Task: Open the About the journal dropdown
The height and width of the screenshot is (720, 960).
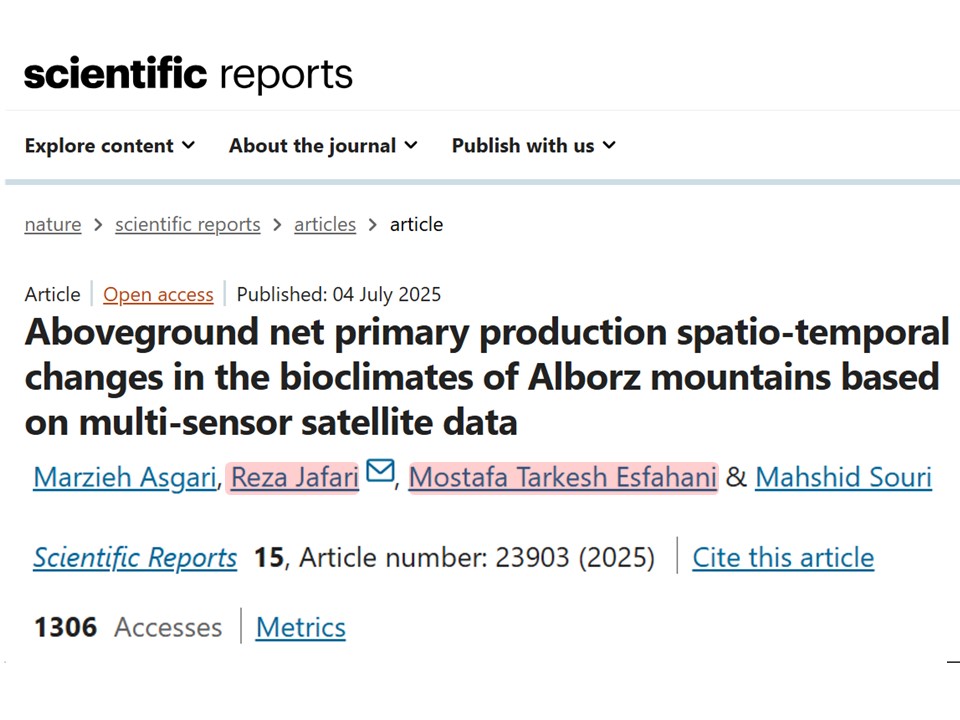Action: click(x=323, y=146)
